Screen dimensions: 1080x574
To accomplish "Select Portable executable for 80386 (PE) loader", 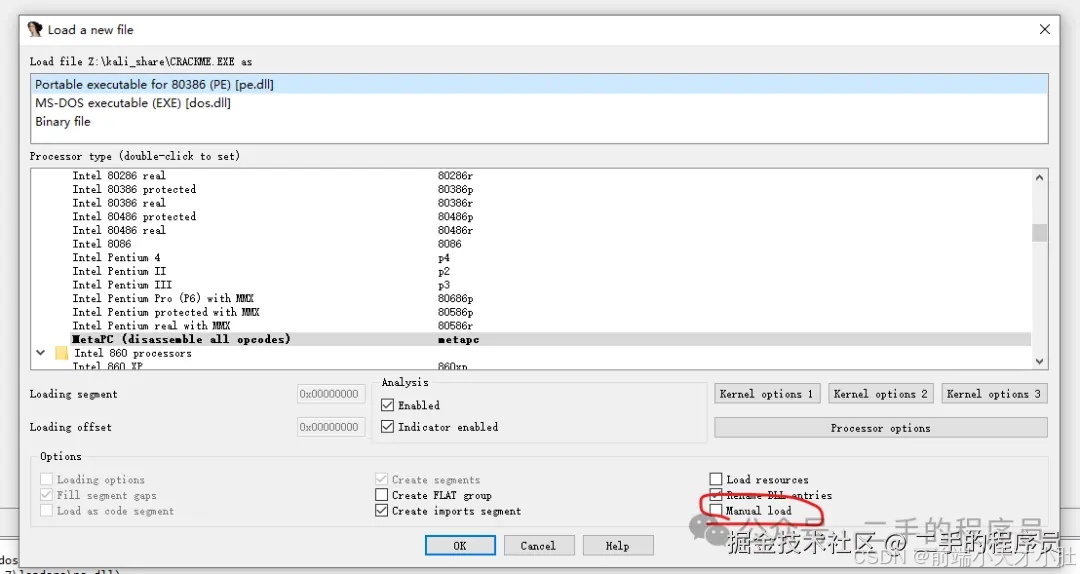I will [x=539, y=84].
